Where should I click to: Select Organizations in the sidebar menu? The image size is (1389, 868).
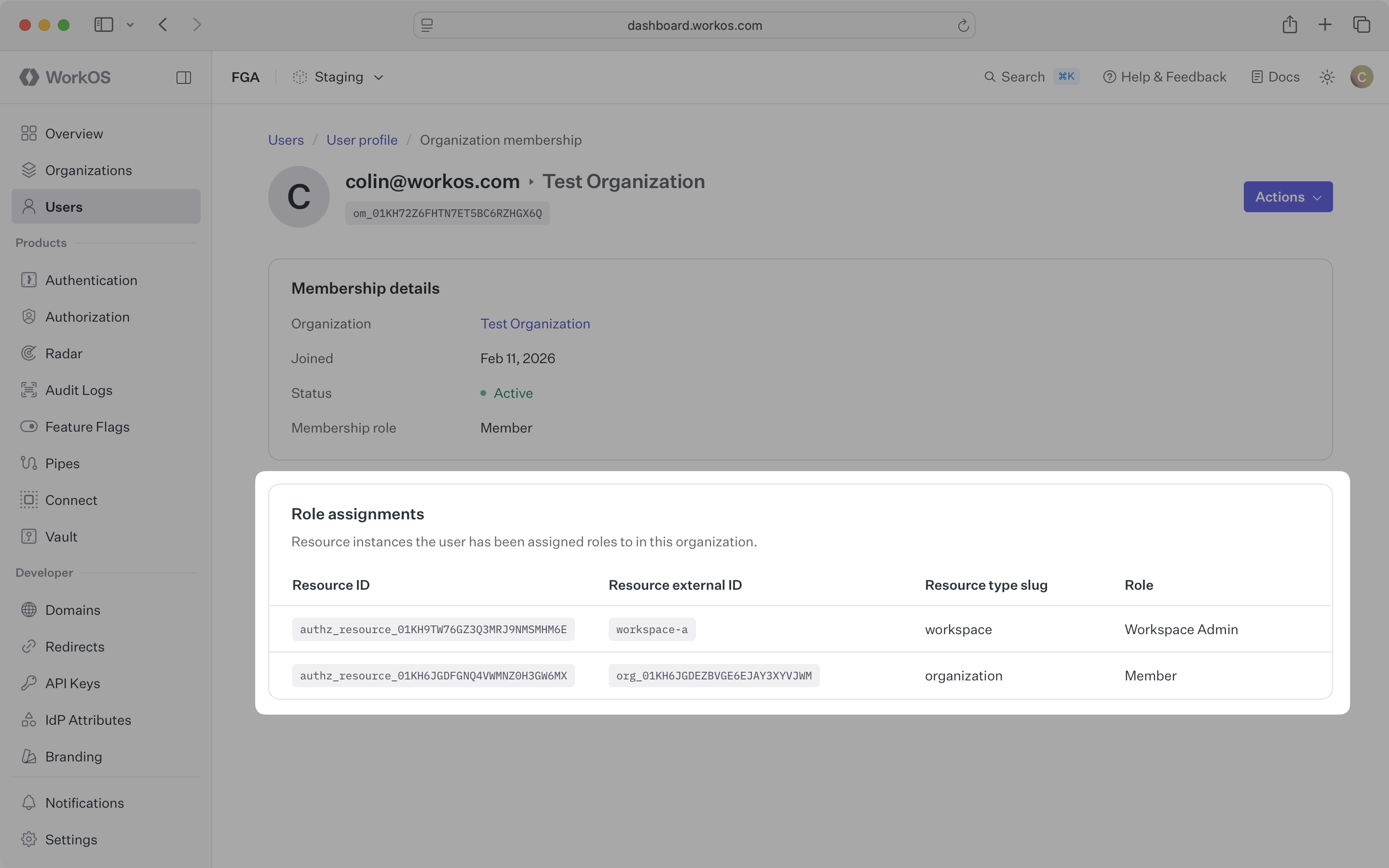tap(88, 170)
